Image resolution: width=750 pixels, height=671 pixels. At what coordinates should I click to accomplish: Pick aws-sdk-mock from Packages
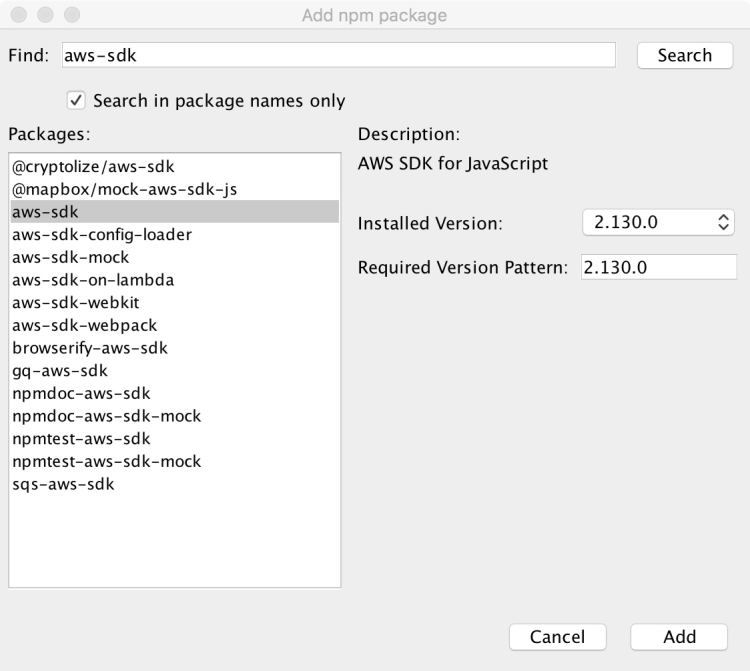(x=175, y=257)
